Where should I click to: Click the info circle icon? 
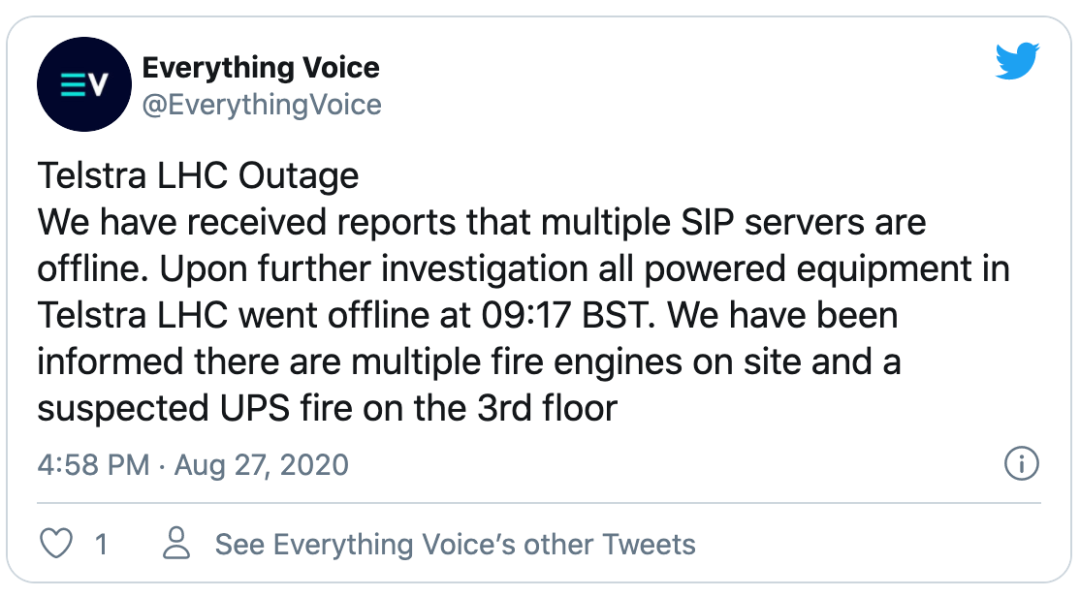coord(1021,464)
